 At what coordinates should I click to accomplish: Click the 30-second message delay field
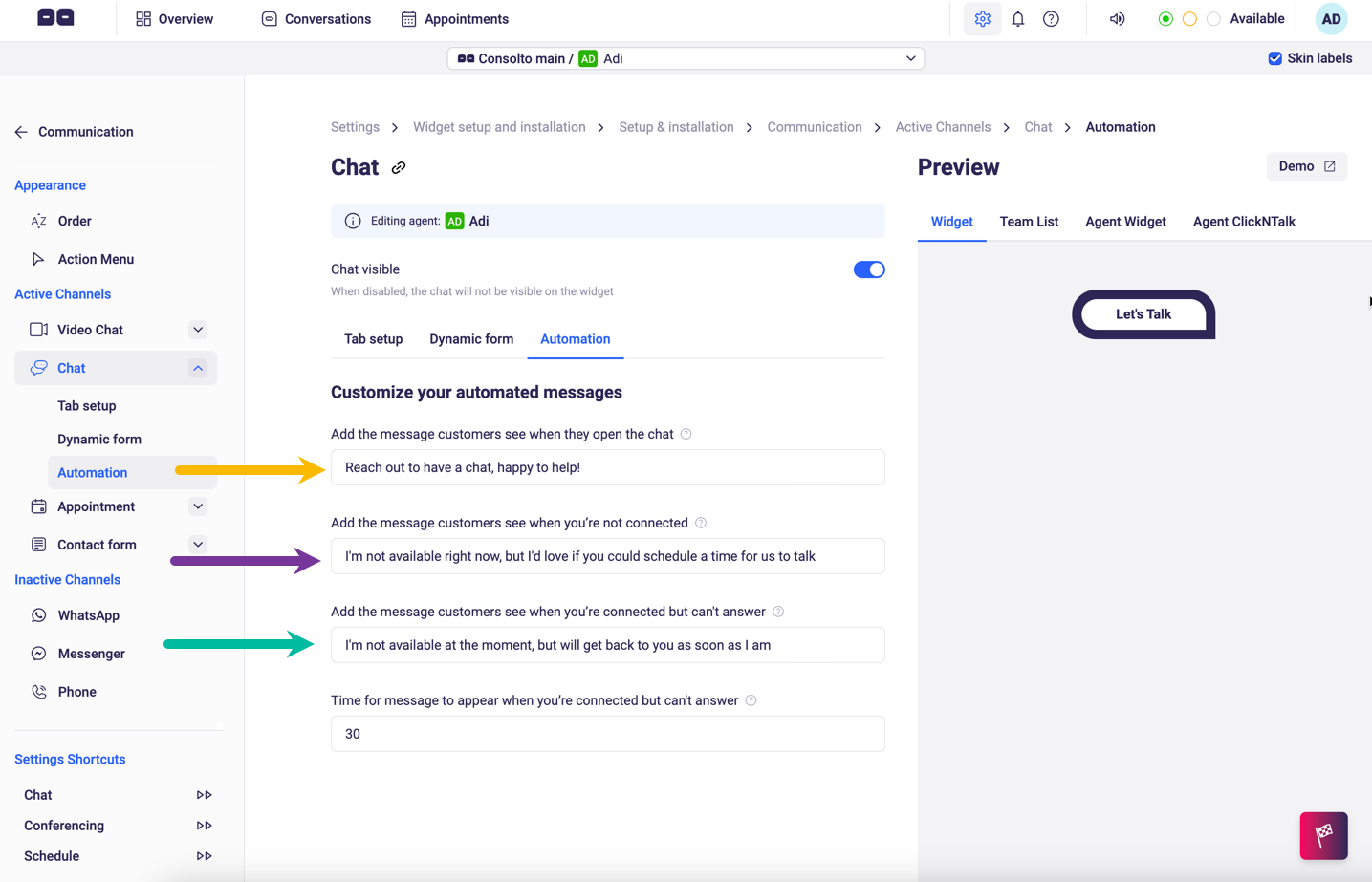pyautogui.click(x=607, y=733)
